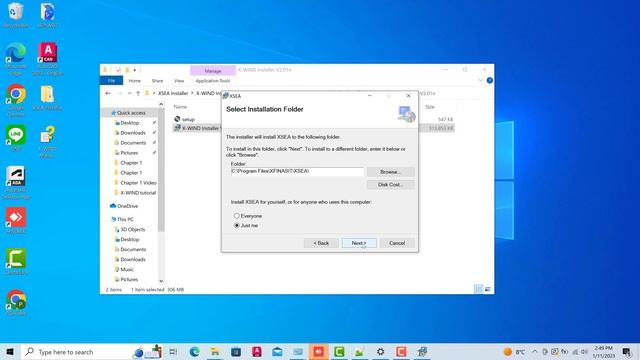Open the Application Tools tab
Viewport: 640px width, 360px height.
(213, 81)
